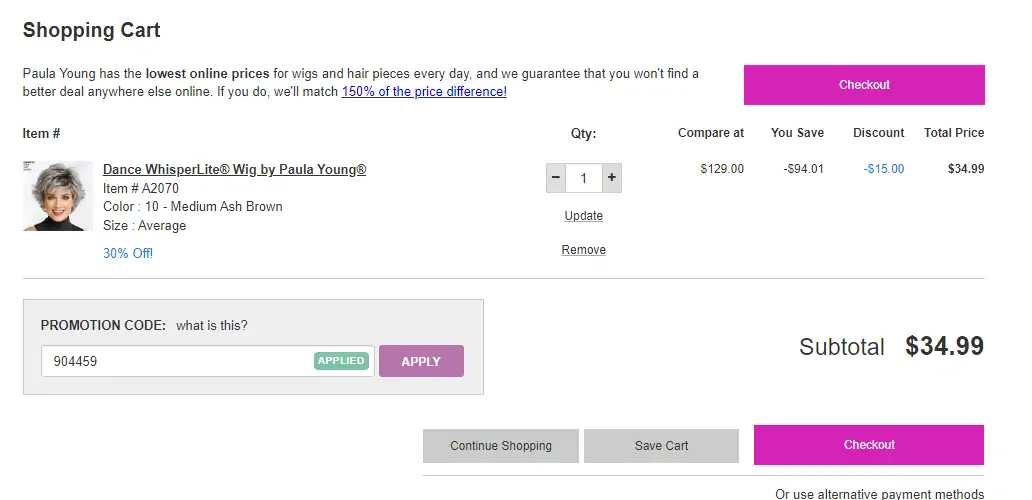Focus the promotion code input field
1032x500 pixels.
click(x=177, y=361)
